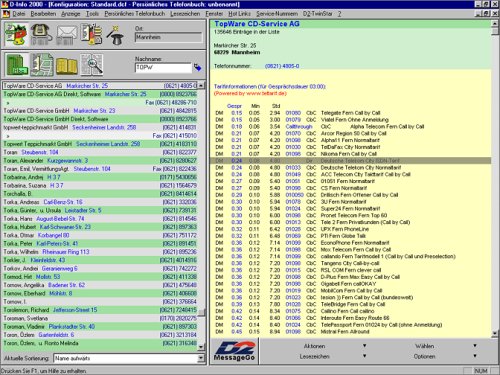Select Toroman, Svetlana entry
Screen dimensions: 500x375
click(100, 318)
